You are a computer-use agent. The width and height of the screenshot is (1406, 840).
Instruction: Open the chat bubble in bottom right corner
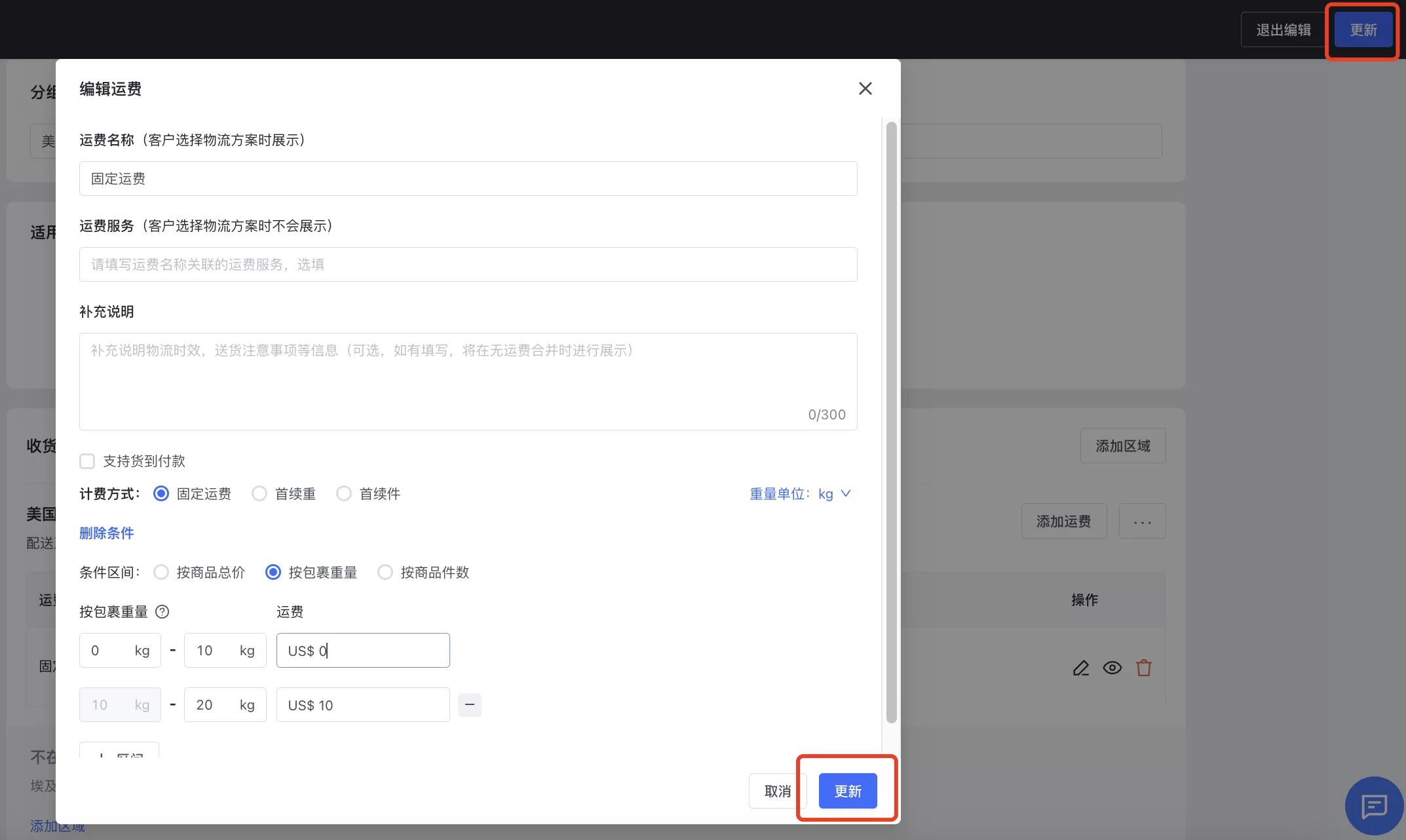[1374, 806]
